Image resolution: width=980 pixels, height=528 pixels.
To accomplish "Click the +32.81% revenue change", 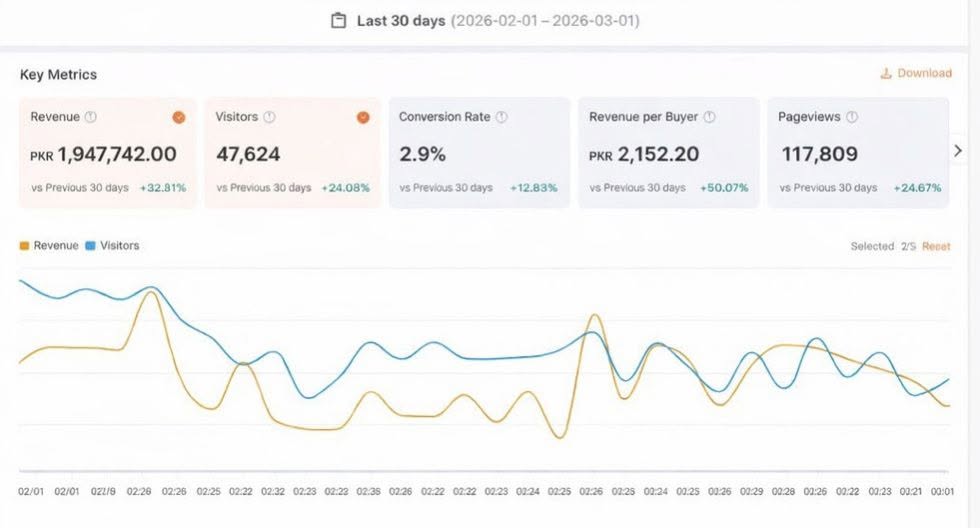I will (x=162, y=188).
